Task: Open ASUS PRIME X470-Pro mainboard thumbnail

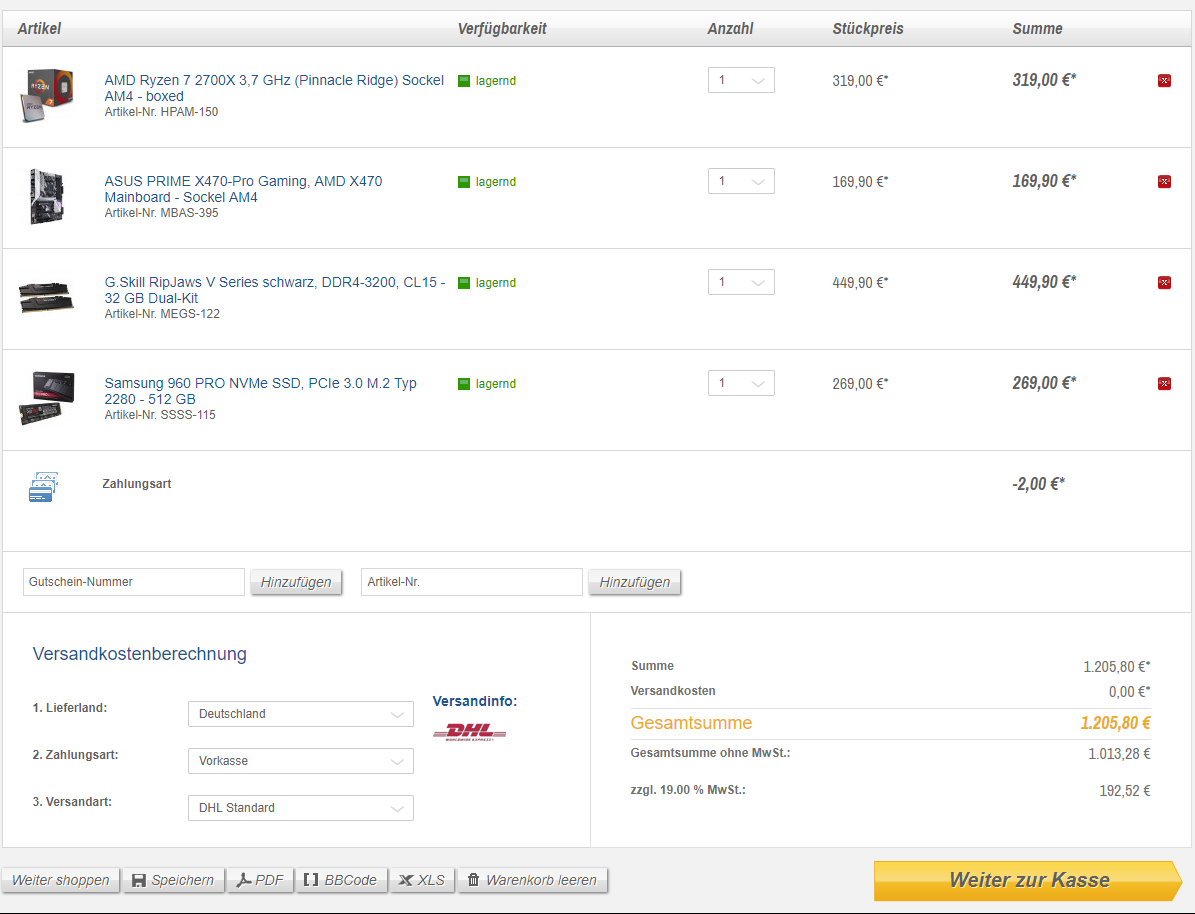Action: [46, 197]
